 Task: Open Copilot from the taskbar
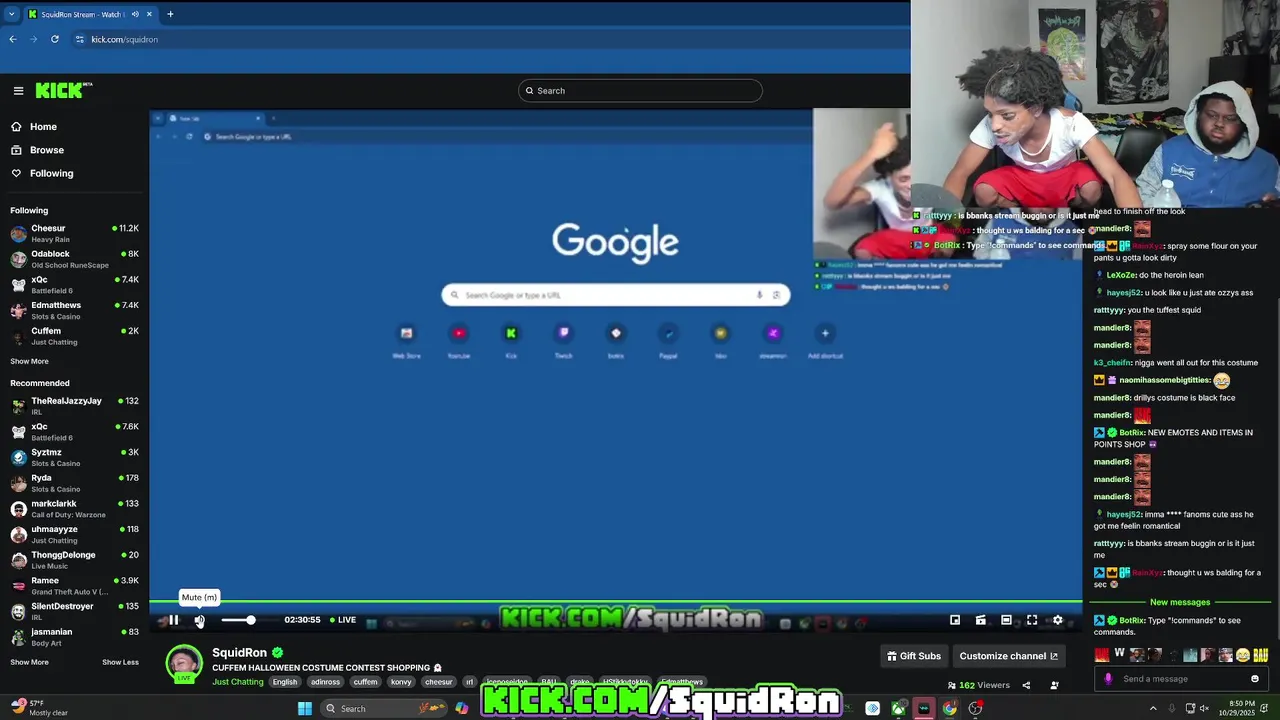click(x=461, y=708)
